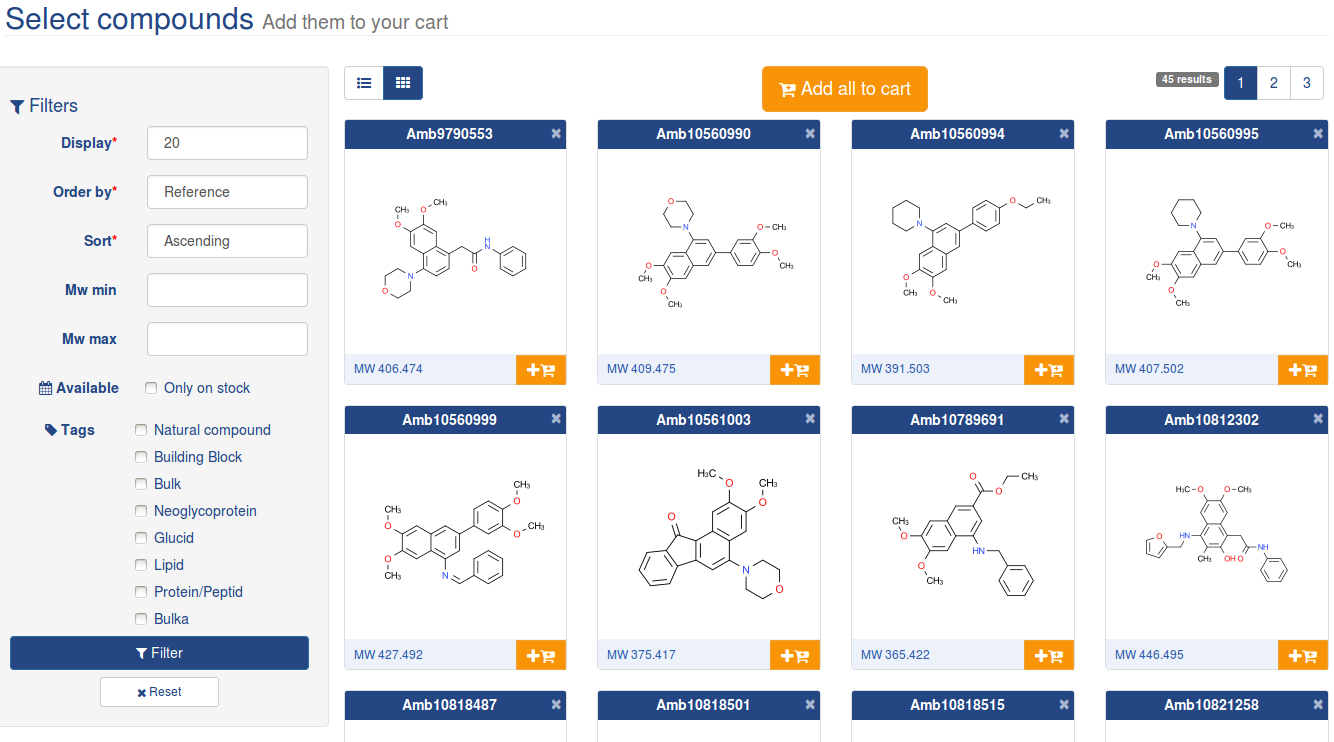Add Amb9790553 to cart
This screenshot has height=742, width=1334.
pyautogui.click(x=541, y=369)
